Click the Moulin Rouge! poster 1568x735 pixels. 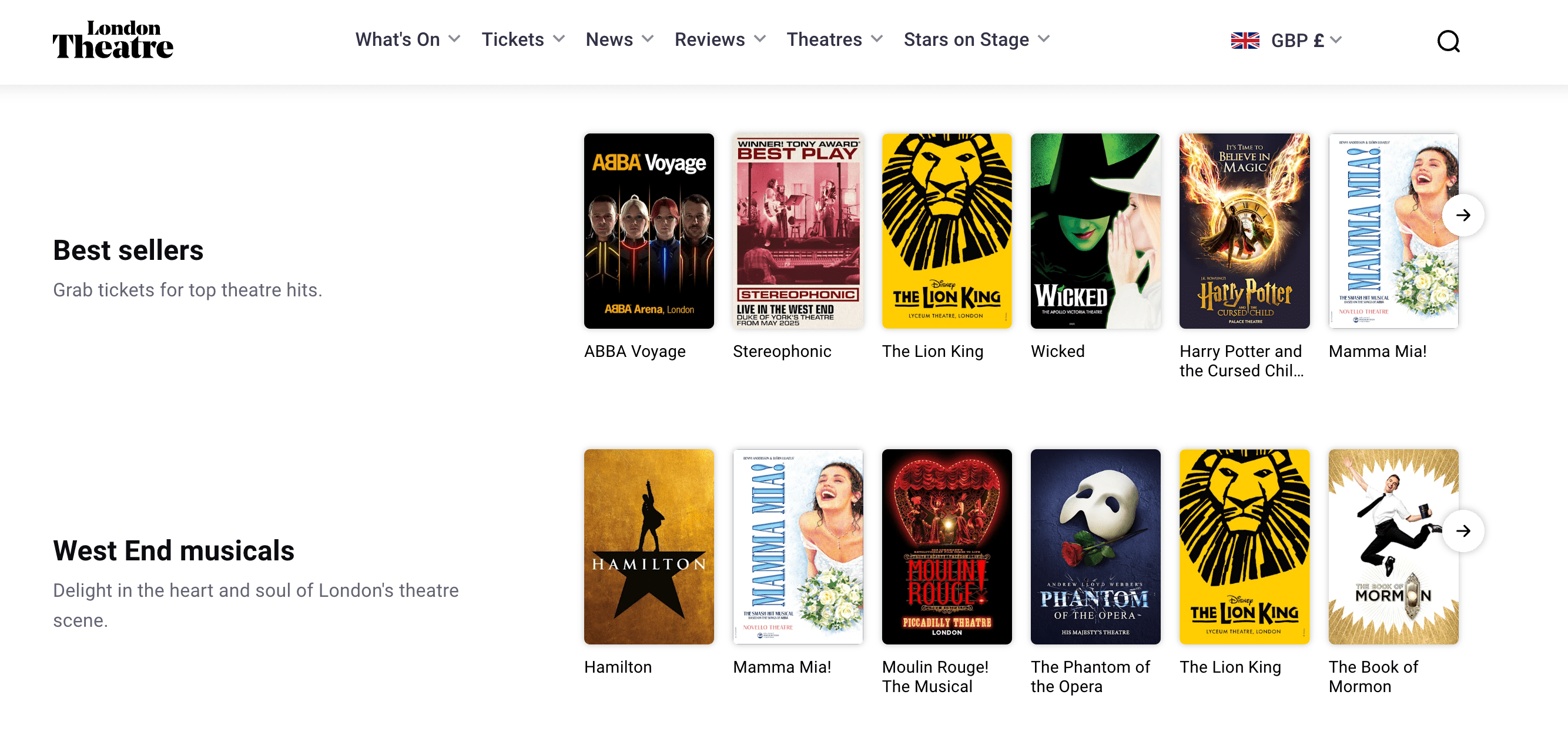[947, 546]
